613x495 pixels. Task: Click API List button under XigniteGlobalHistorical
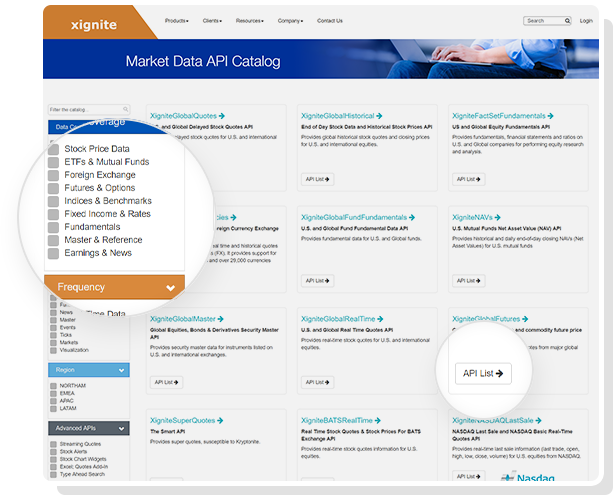[x=317, y=179]
